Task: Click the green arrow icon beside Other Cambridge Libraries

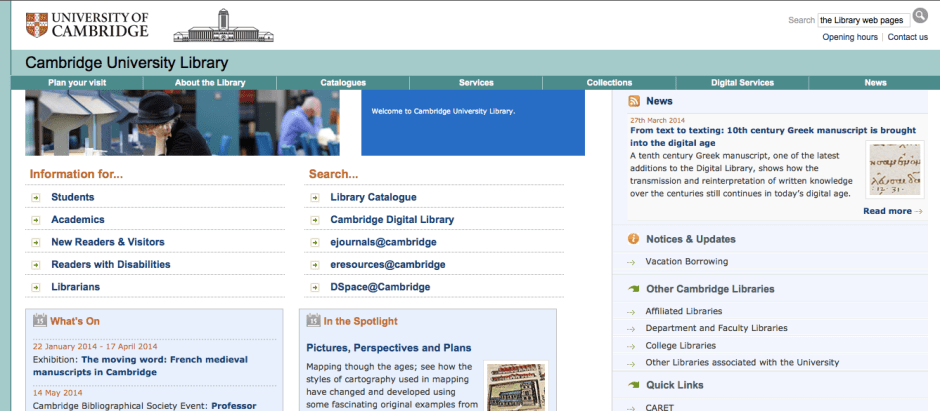Action: tap(633, 289)
